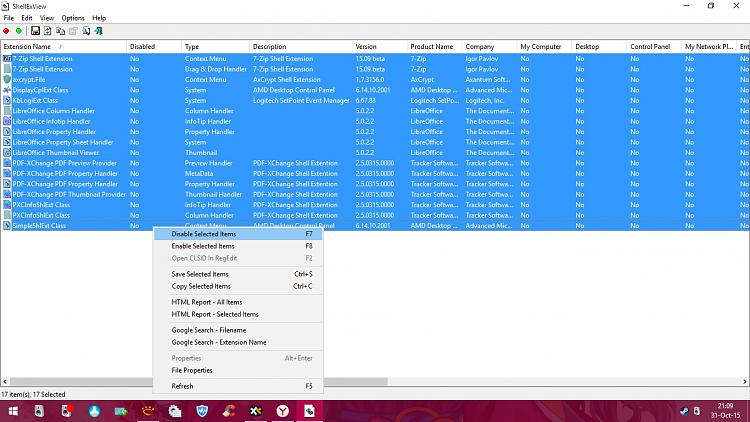Select the SimpleShlExt Class row
750x422 pixels.
tap(375, 226)
